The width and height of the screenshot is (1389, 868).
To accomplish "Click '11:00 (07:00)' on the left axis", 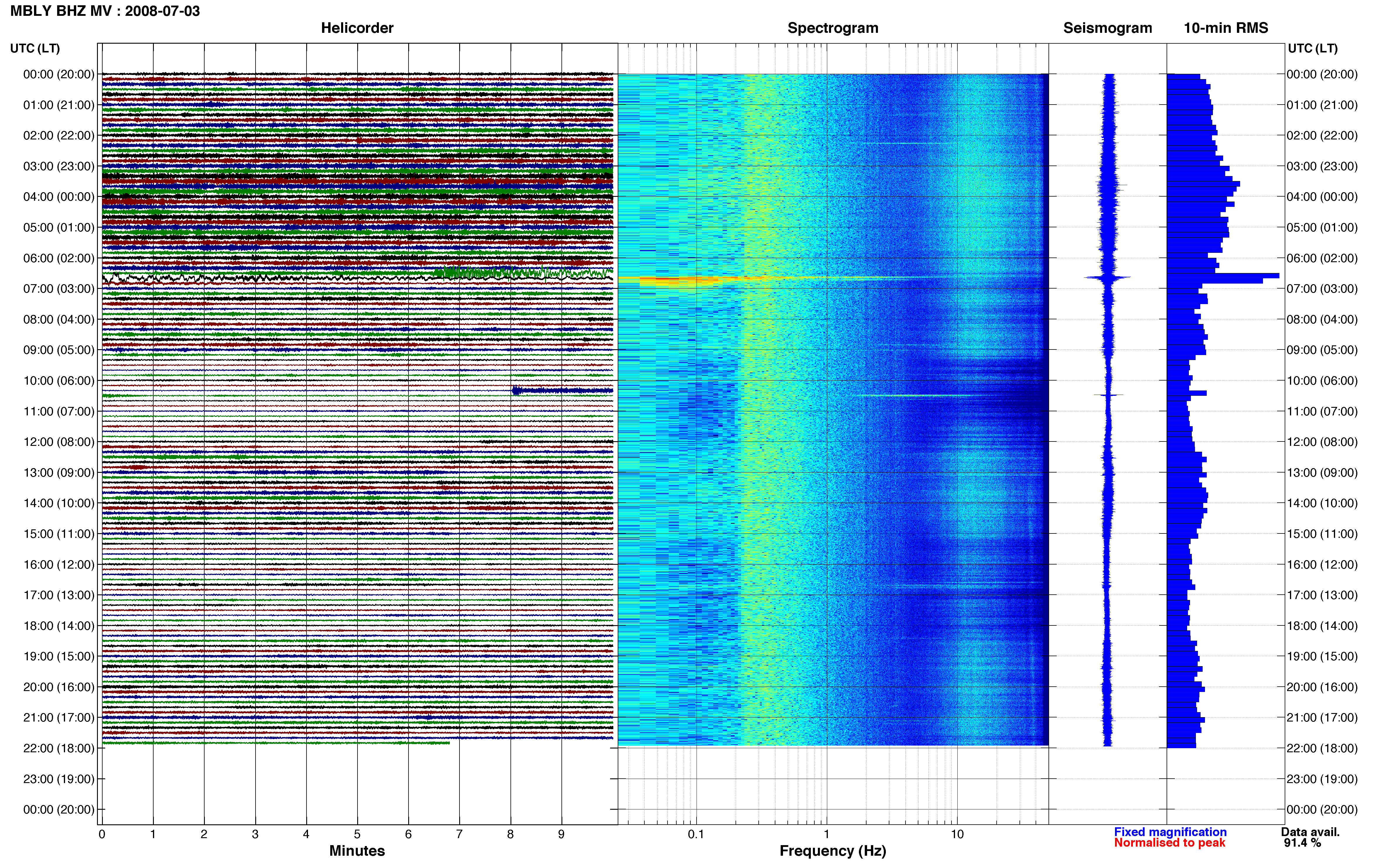I will pos(59,412).
